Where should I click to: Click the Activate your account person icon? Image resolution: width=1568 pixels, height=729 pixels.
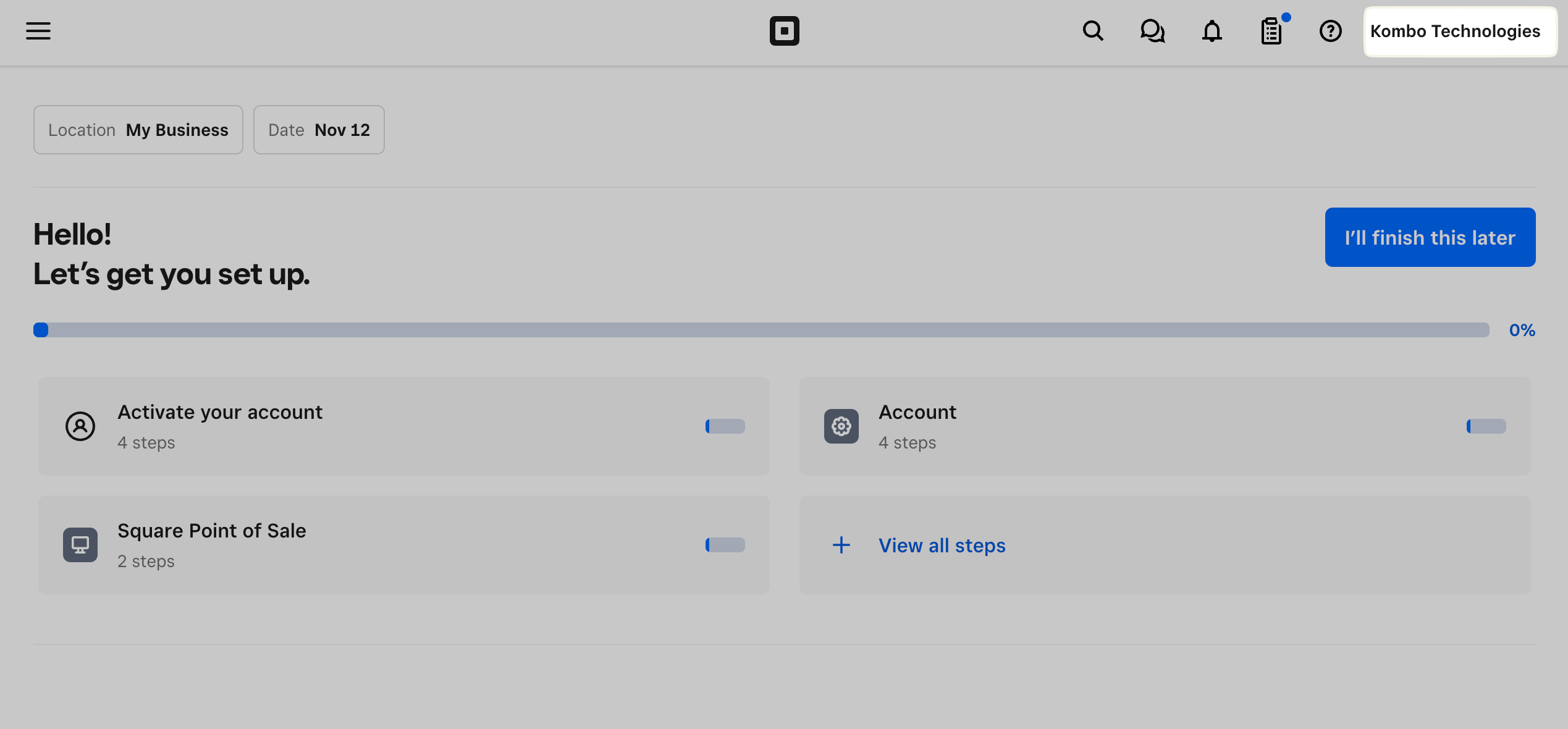(80, 426)
